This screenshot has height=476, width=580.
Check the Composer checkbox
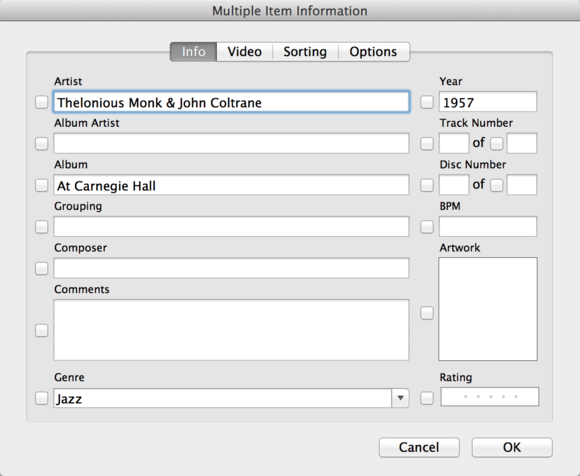pos(41,269)
